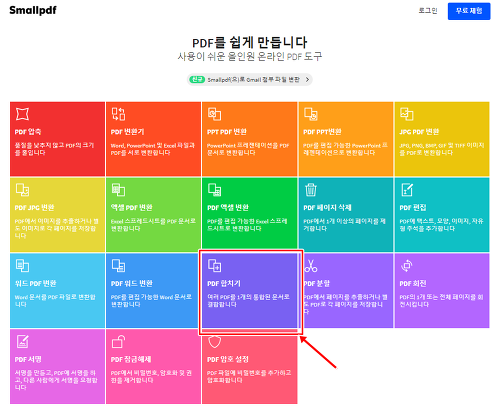Click the PDF 페이지 삭제 description text
500x413 pixels.
coord(344,225)
